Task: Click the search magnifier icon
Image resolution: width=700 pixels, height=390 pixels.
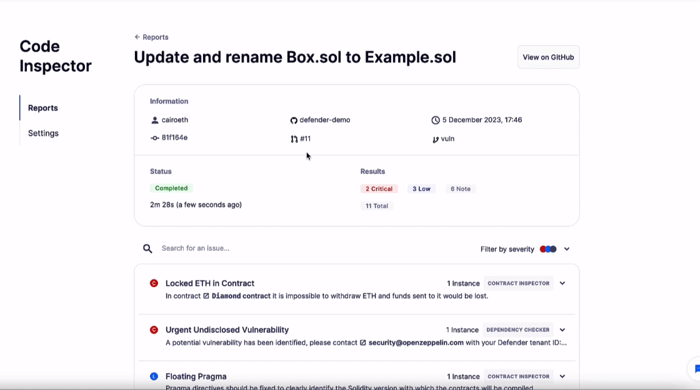Action: click(147, 249)
